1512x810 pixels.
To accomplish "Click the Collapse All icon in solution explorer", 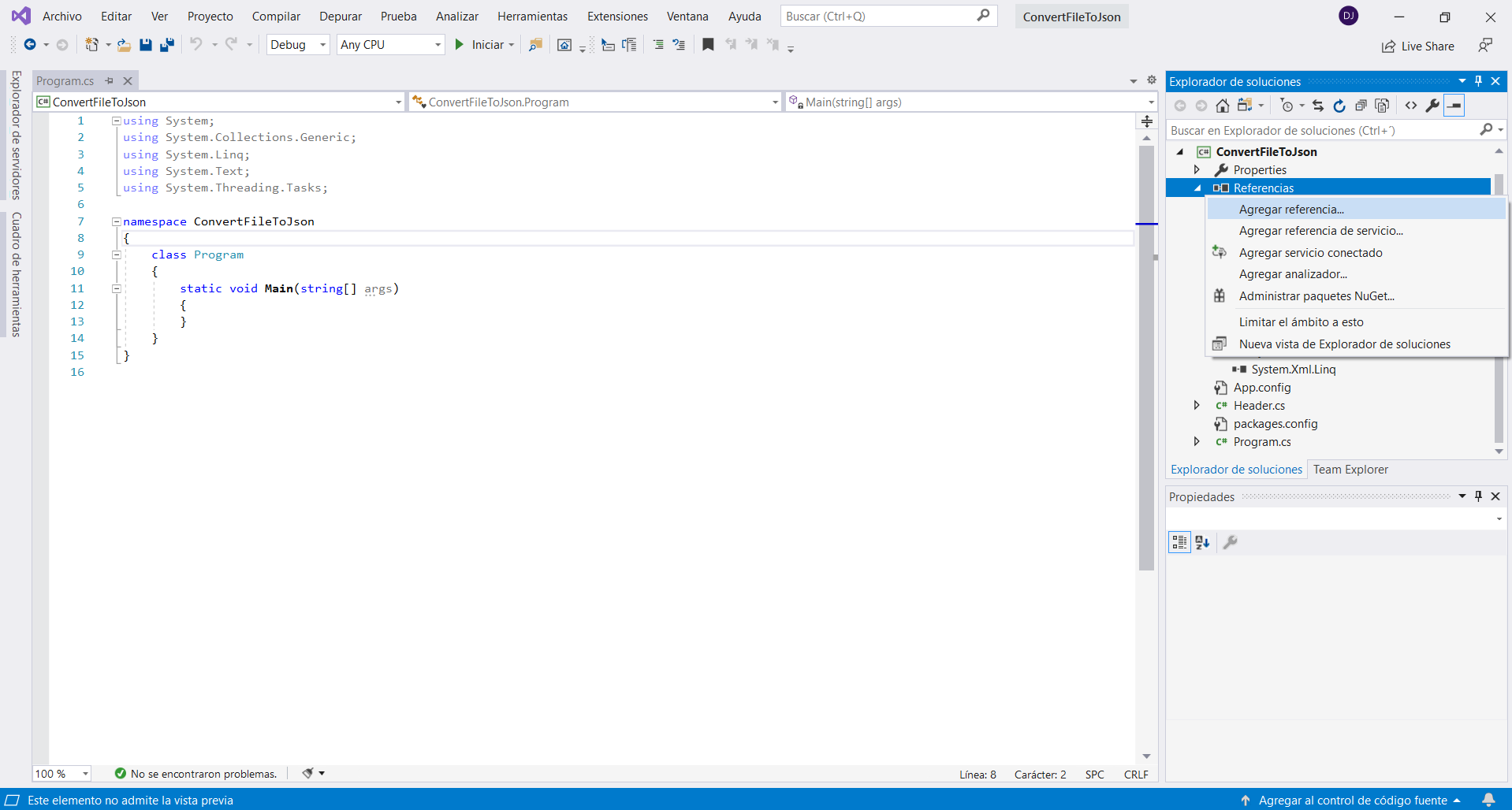I will 1361,106.
